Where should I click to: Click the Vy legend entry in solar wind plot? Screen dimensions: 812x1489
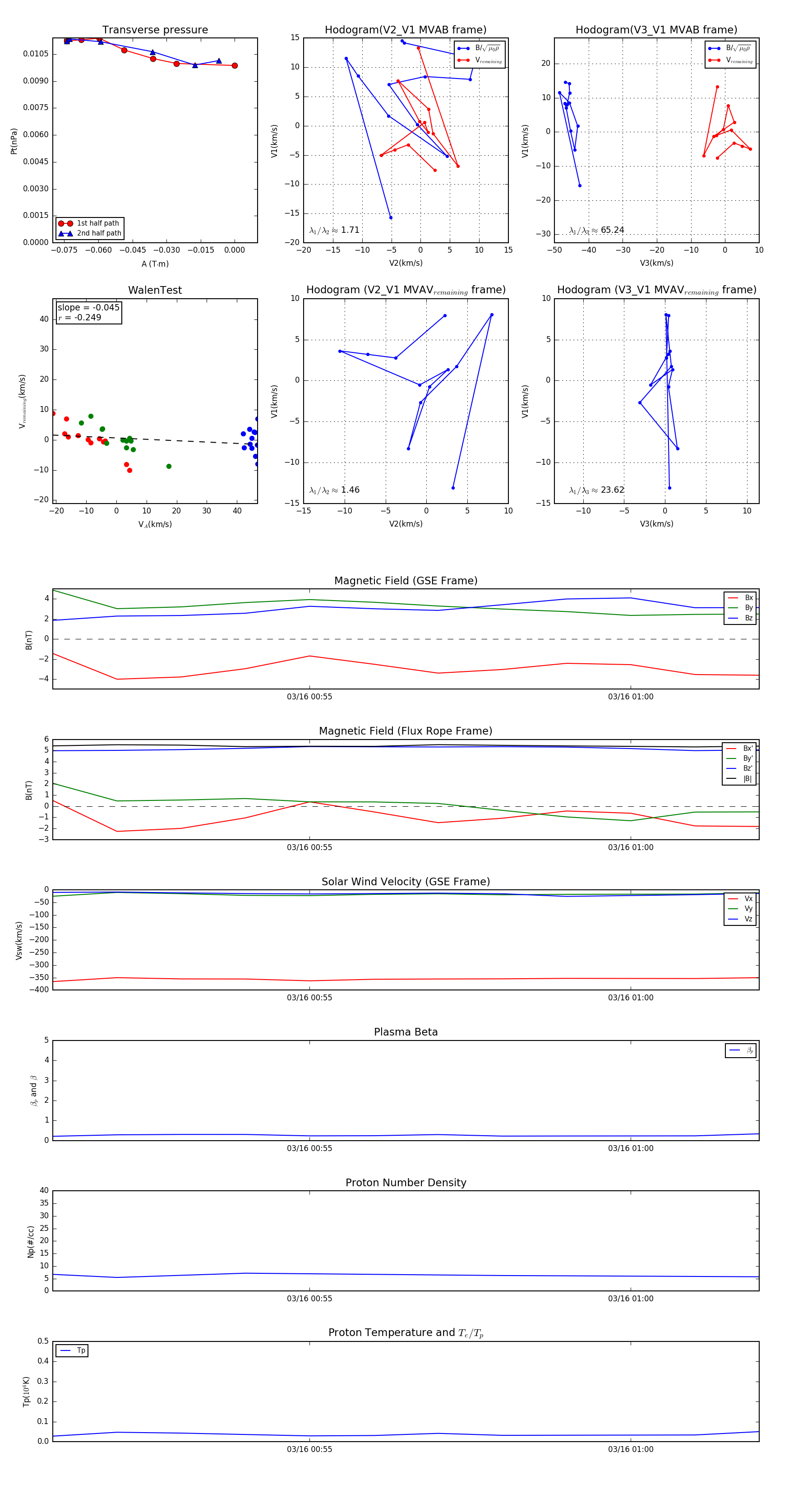point(740,909)
